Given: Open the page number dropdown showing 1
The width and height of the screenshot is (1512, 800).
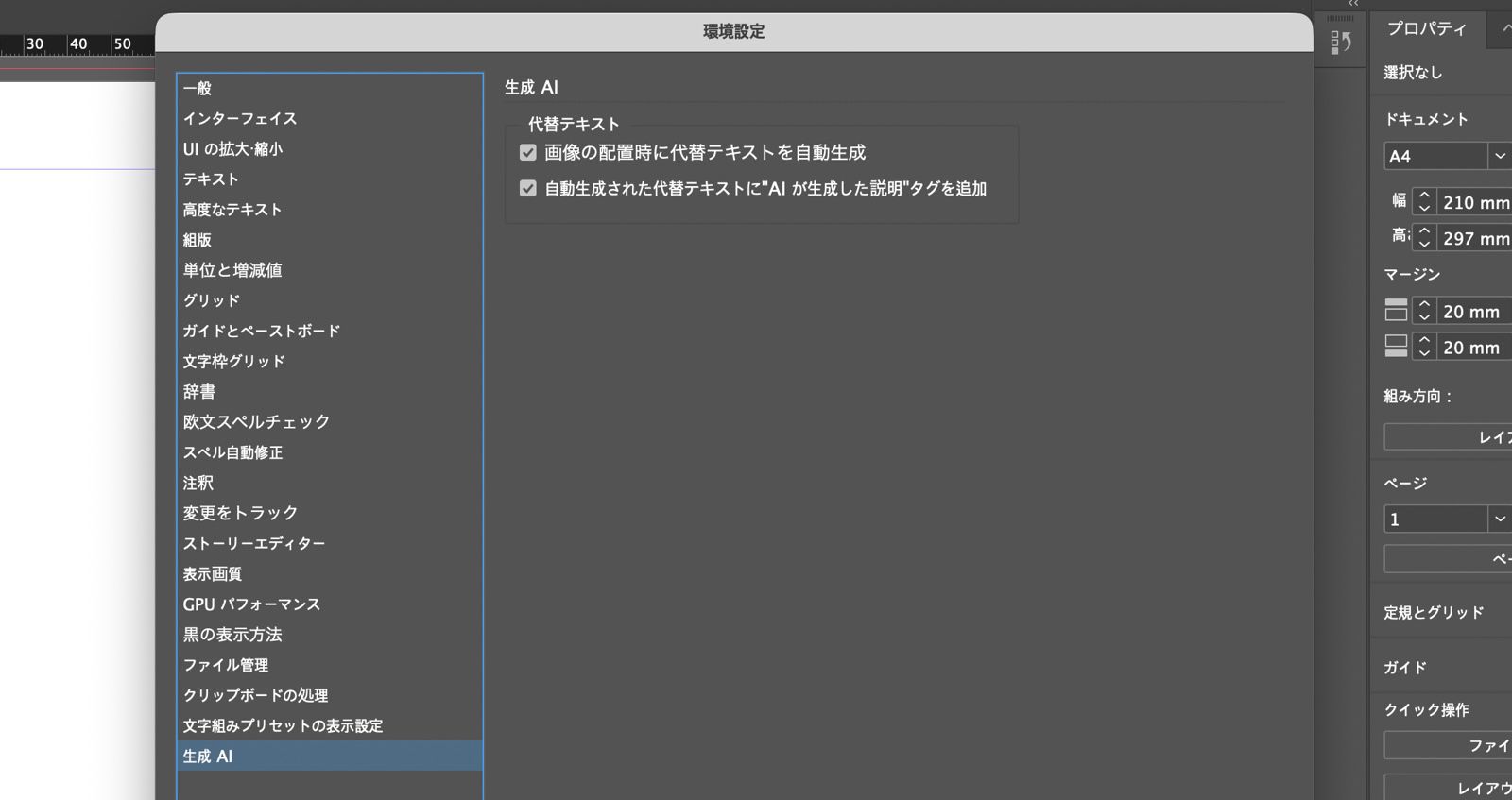Looking at the screenshot, I should (x=1500, y=519).
